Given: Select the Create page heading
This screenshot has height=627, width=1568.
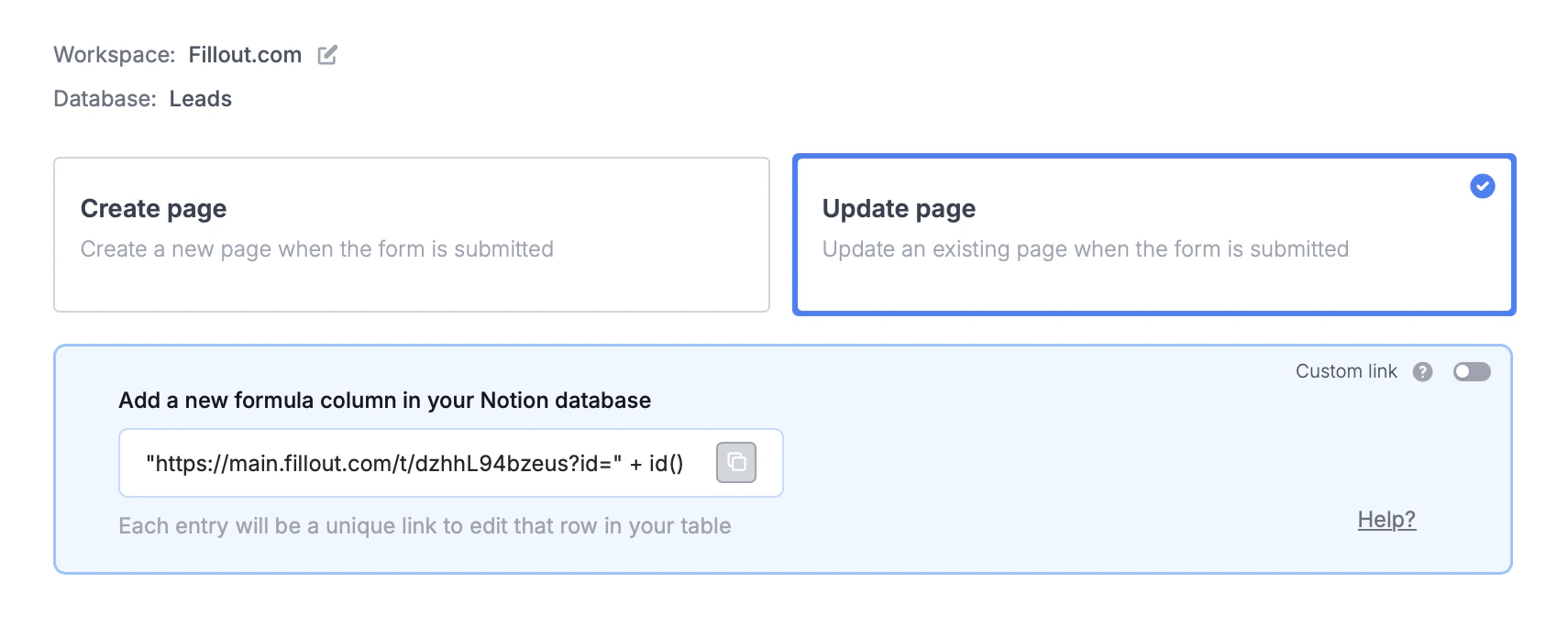Looking at the screenshot, I should pos(153,209).
